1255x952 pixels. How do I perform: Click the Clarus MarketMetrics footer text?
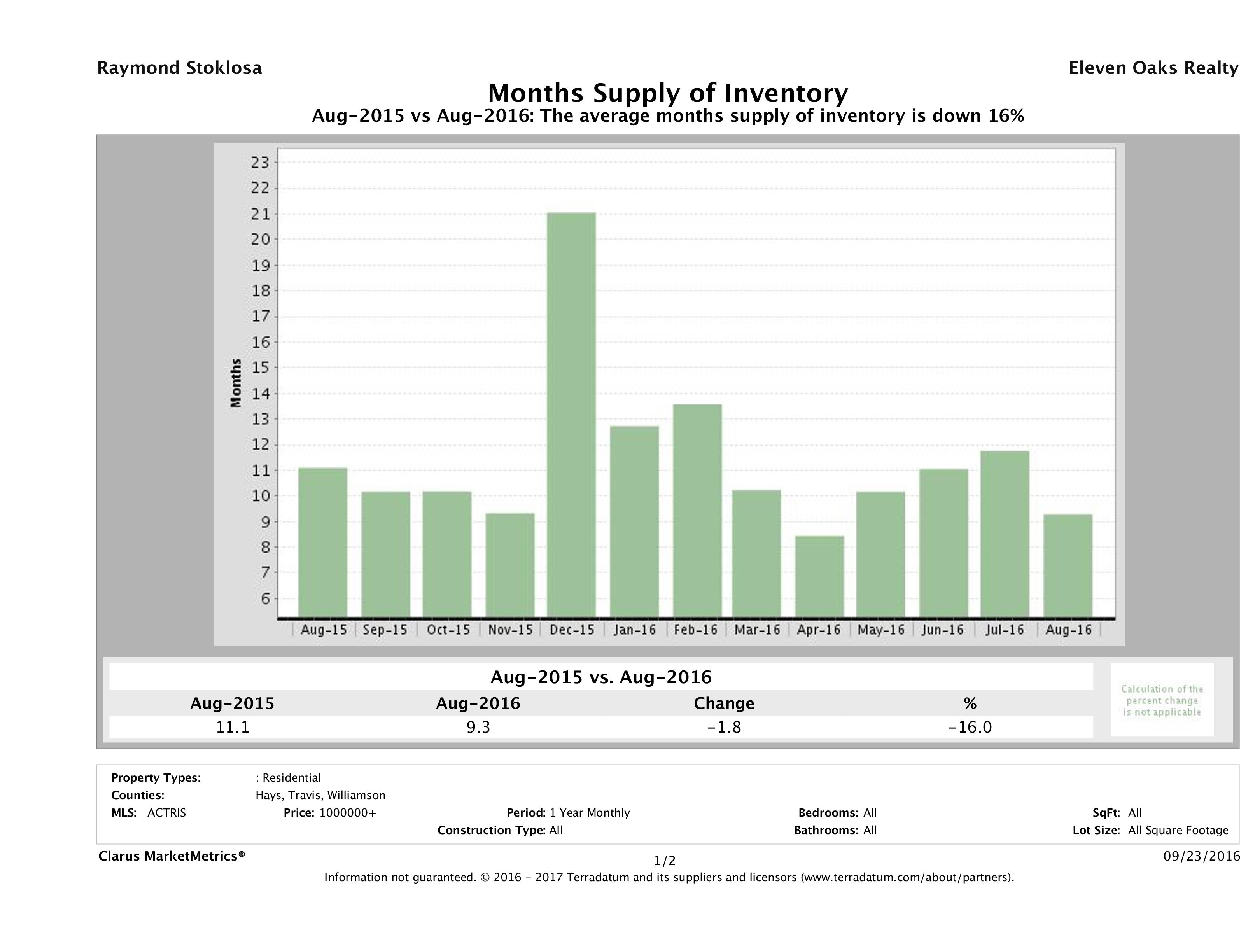(172, 856)
